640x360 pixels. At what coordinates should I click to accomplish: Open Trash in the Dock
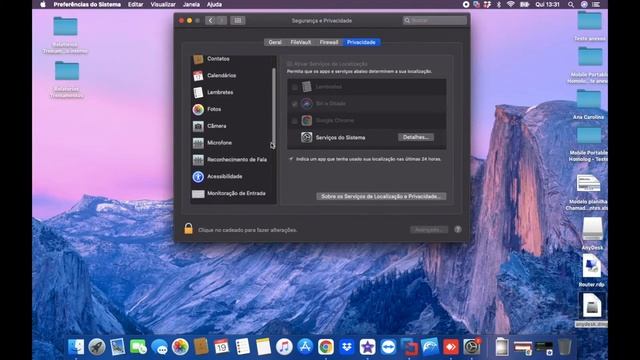pos(564,347)
